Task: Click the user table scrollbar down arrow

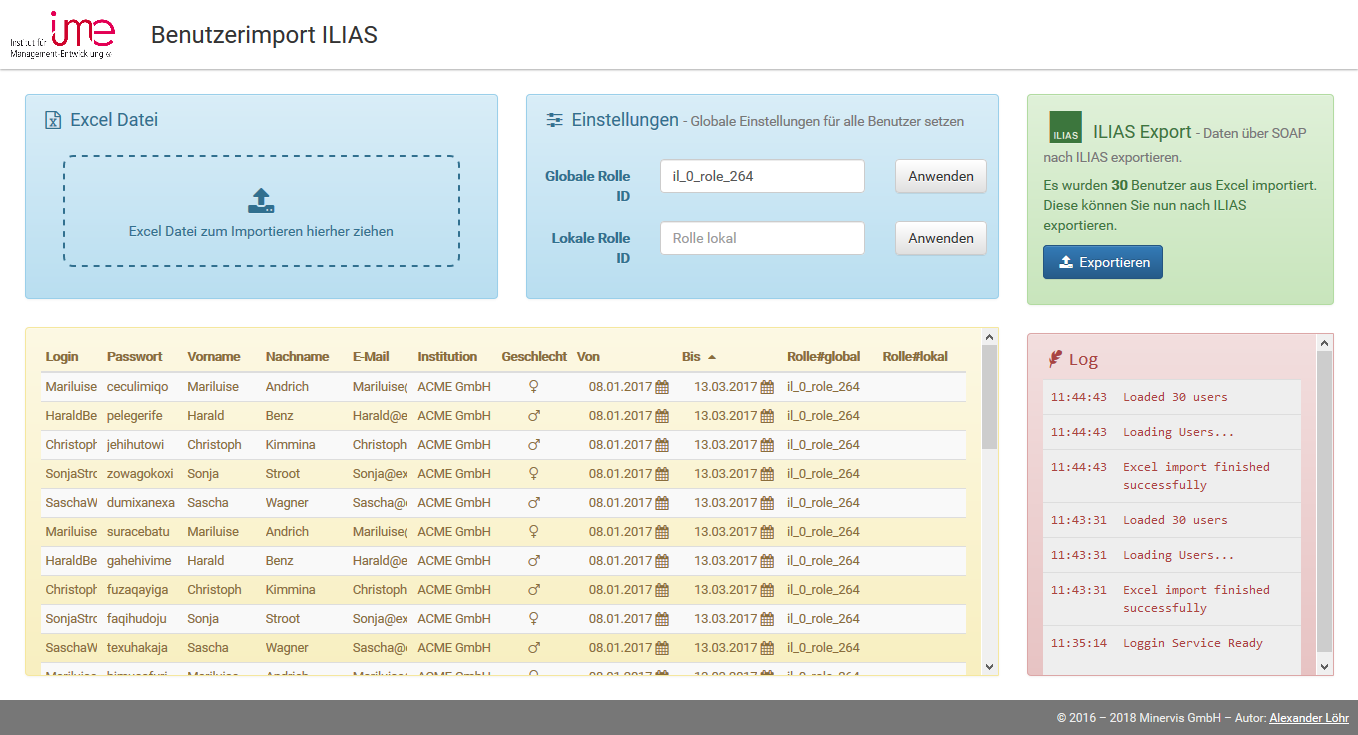Action: click(990, 666)
